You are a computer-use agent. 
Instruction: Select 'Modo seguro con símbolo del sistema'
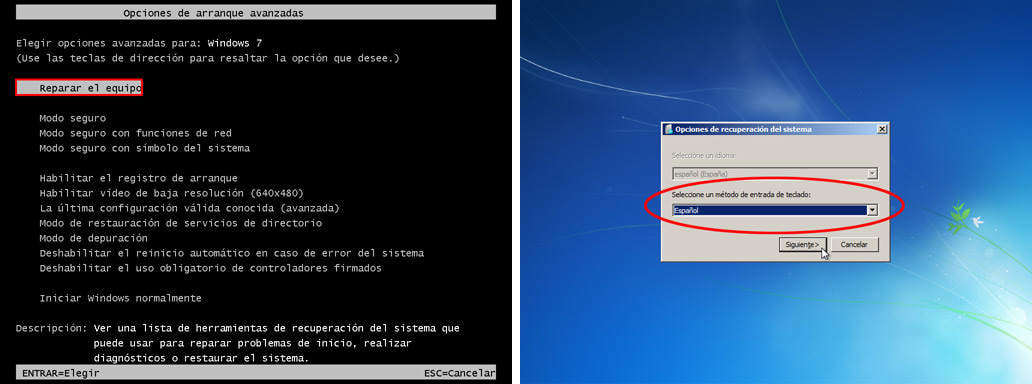coord(144,148)
